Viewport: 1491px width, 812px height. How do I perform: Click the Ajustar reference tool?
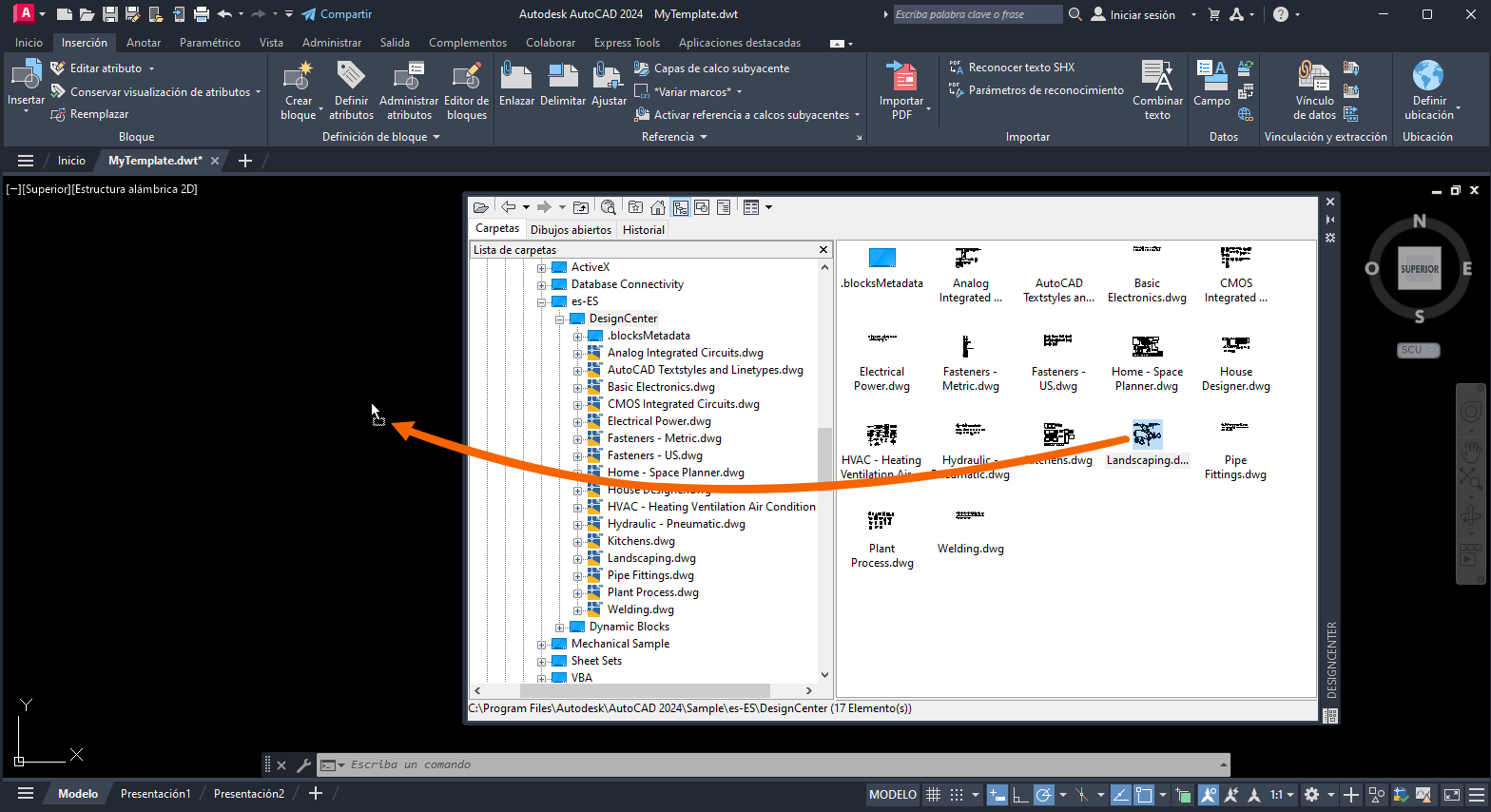click(609, 84)
